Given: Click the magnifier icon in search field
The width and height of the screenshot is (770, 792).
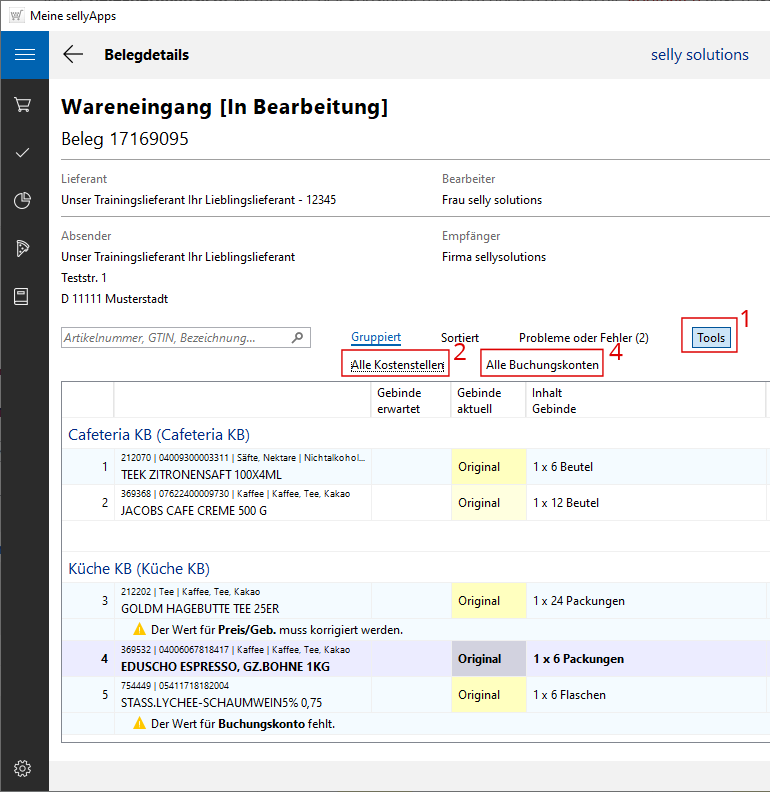Looking at the screenshot, I should (297, 338).
